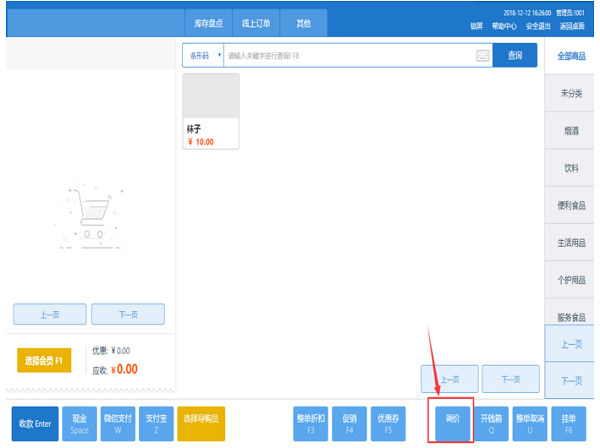Click 挂单 F6 to hold order
Image resolution: width=600 pixels, height=448 pixels.
(569, 424)
